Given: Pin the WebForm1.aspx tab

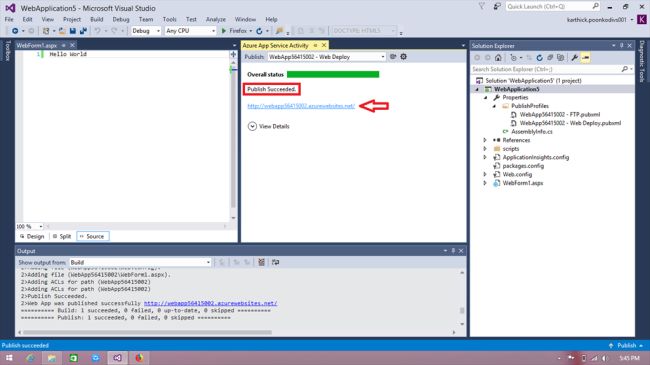Looking at the screenshot, I should [x=63, y=45].
